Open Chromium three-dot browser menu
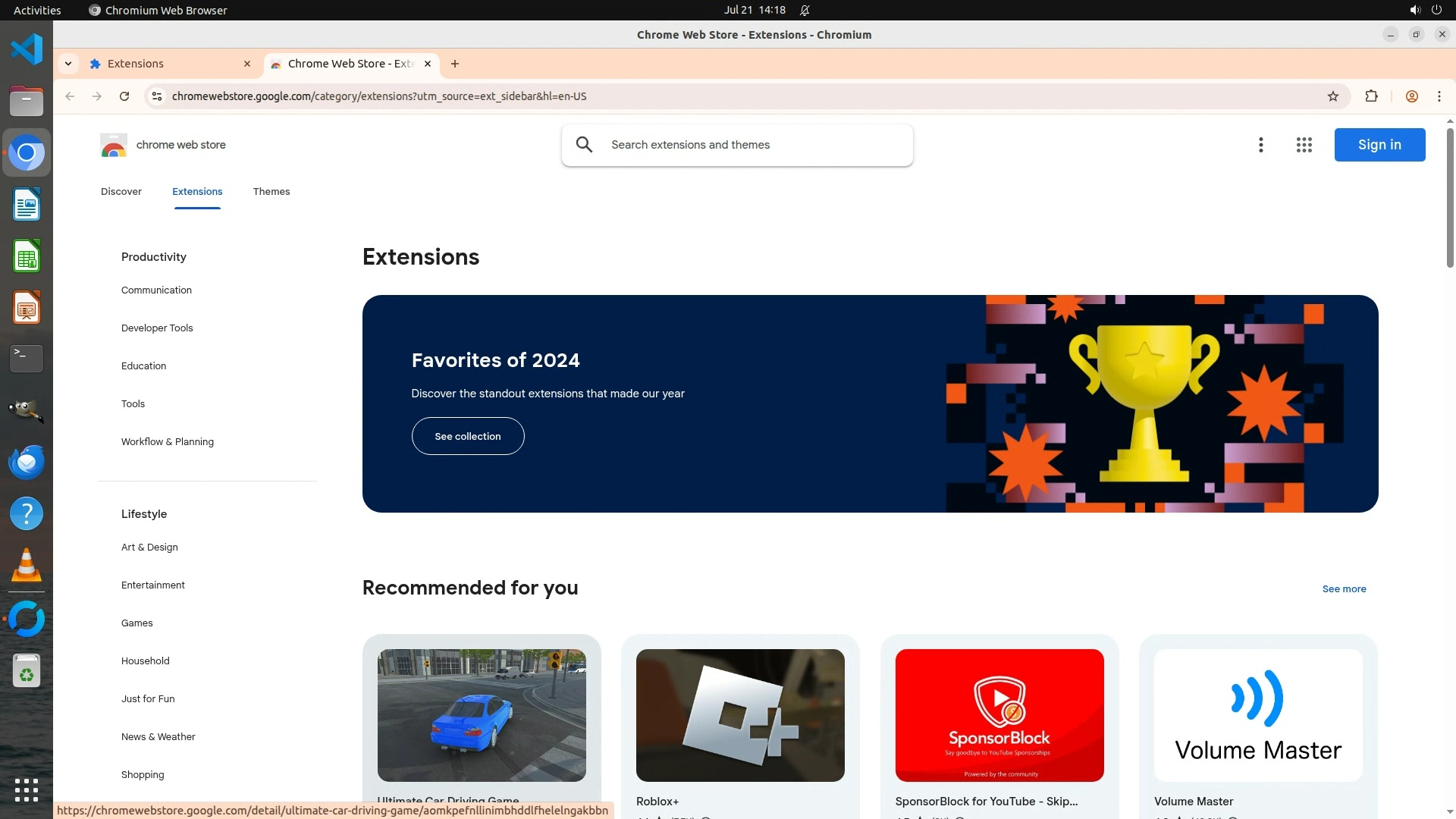 click(x=1439, y=96)
